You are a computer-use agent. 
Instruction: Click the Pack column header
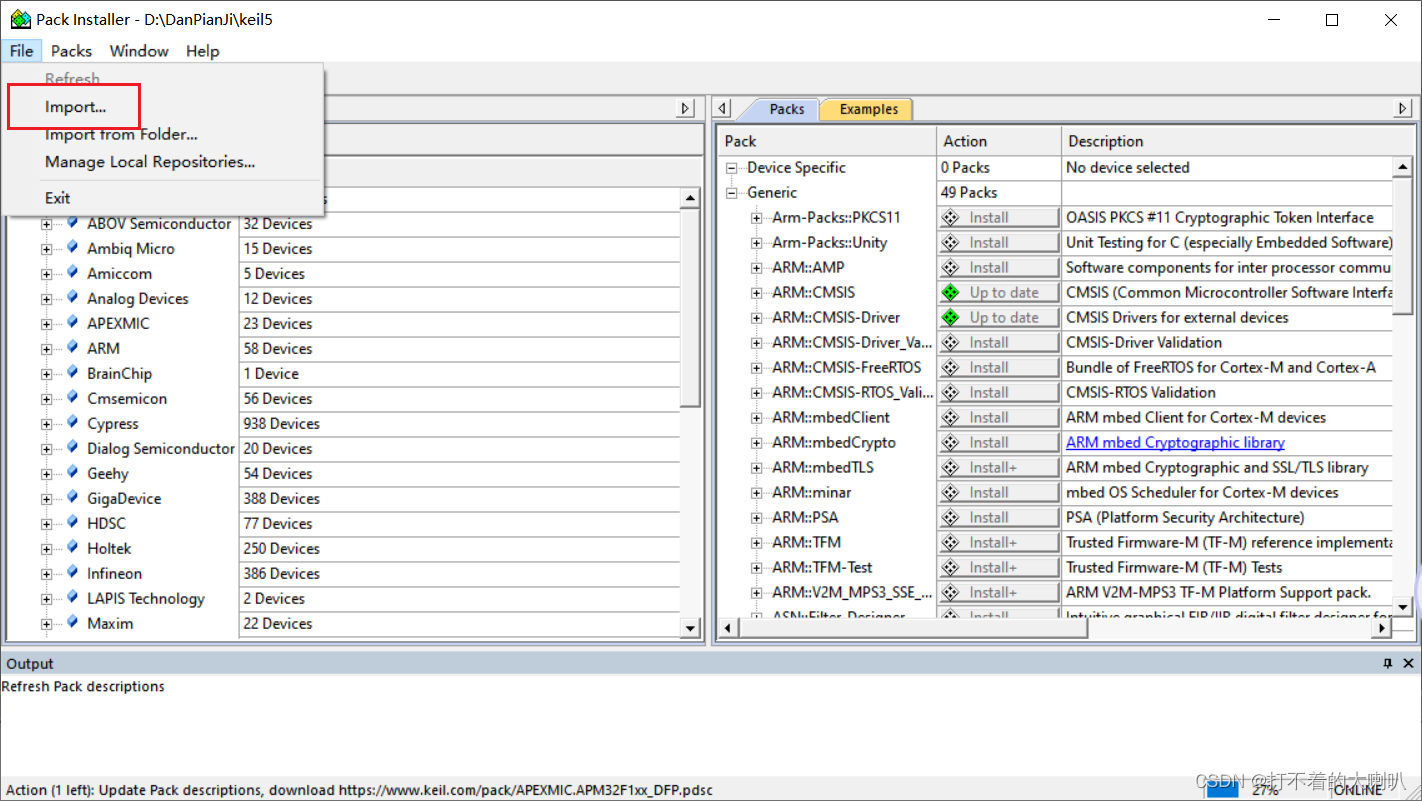(827, 141)
